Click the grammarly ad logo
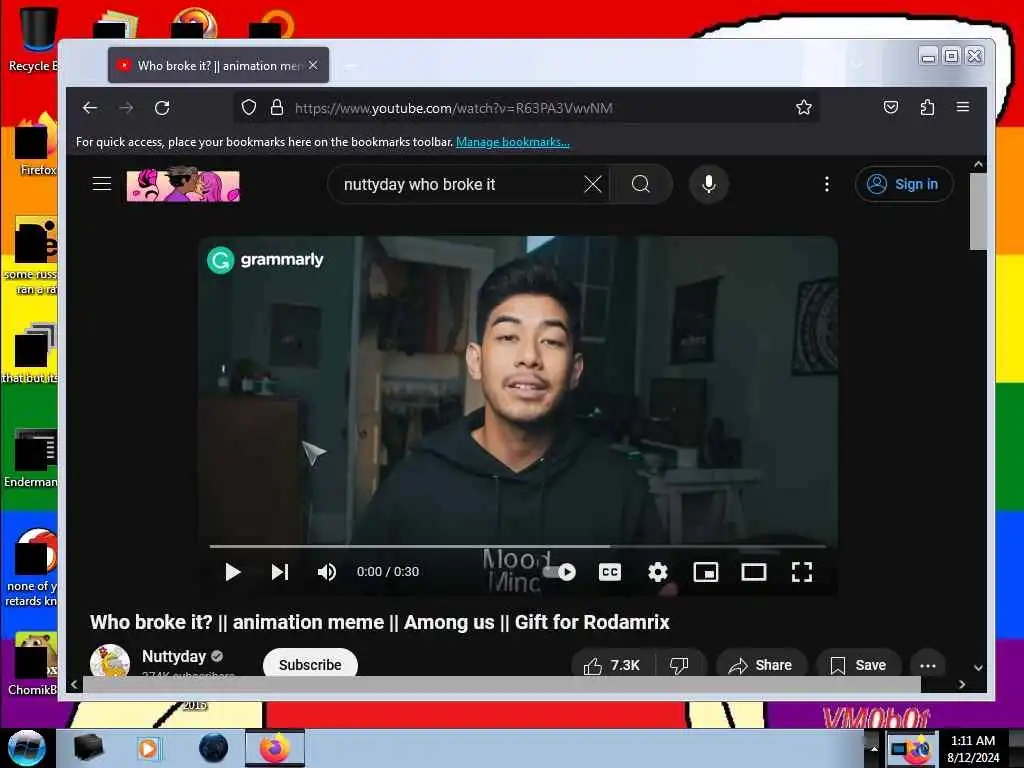This screenshot has width=1024, height=768. coord(265,260)
